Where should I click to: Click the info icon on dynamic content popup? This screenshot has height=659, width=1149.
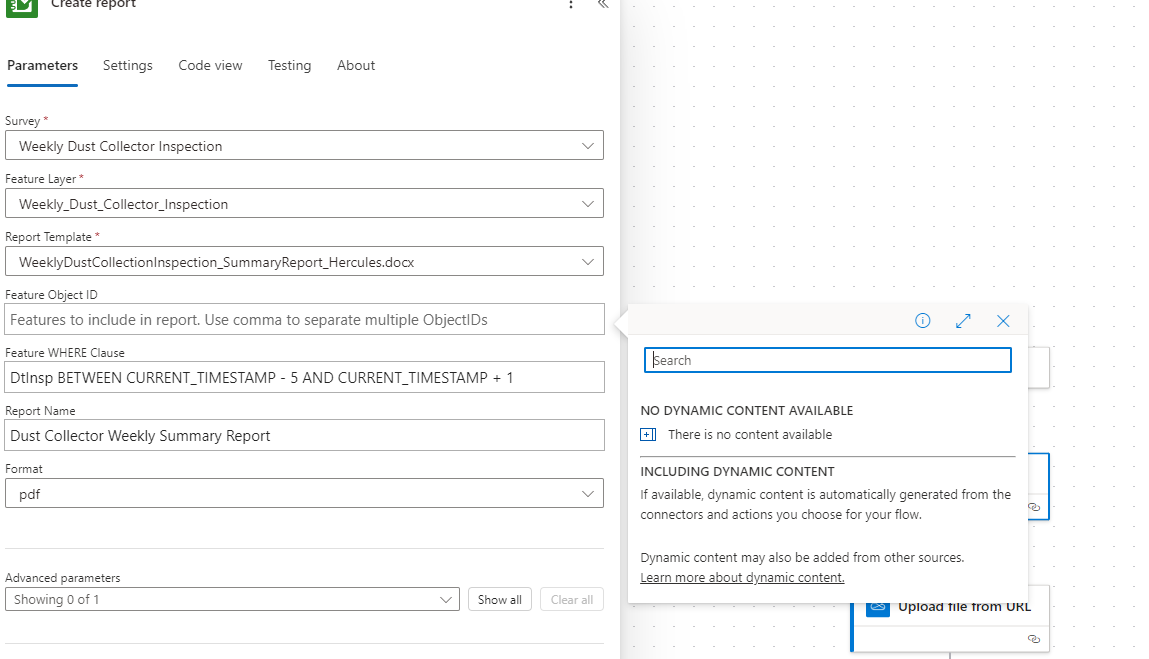pyautogui.click(x=922, y=320)
